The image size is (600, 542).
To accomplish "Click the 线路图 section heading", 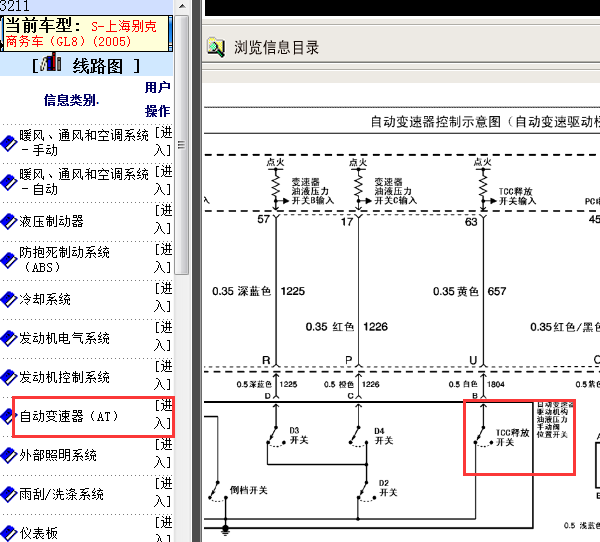I will pyautogui.click(x=97, y=66).
